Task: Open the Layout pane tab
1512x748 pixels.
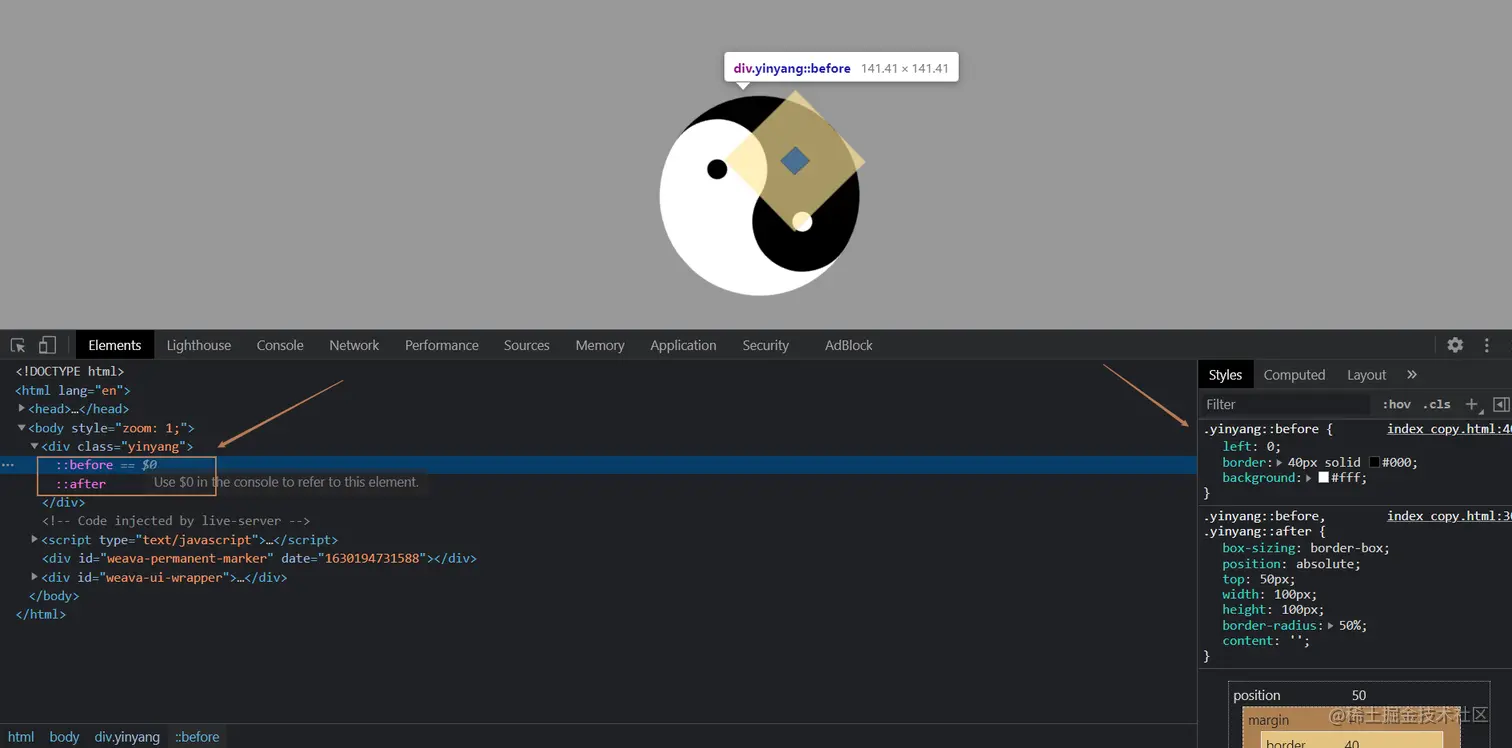Action: click(x=1366, y=375)
